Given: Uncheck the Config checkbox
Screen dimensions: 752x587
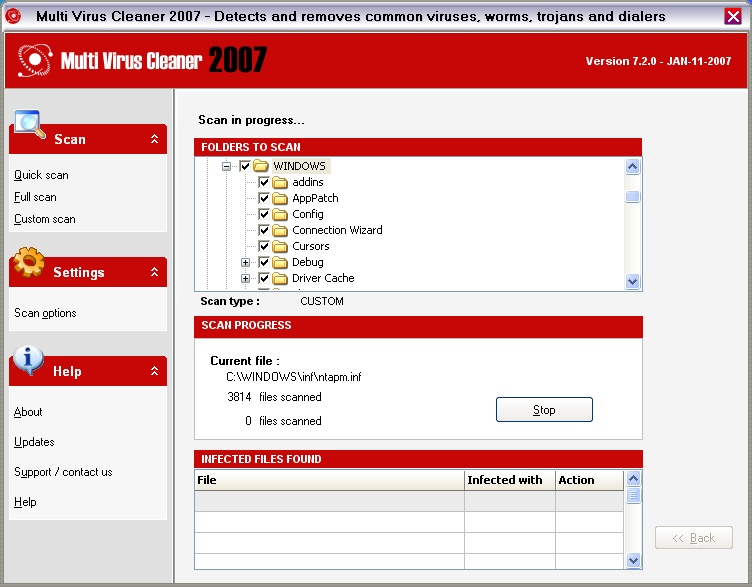Looking at the screenshot, I should click(x=264, y=214).
